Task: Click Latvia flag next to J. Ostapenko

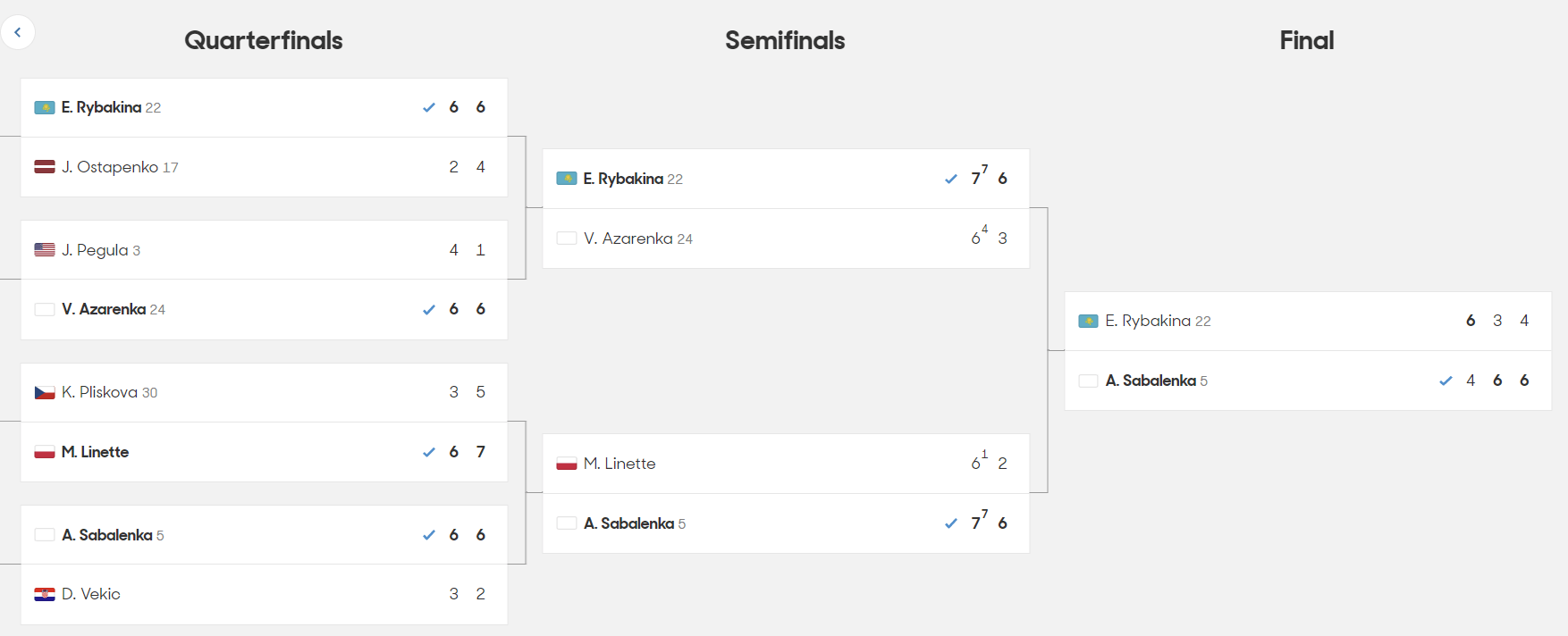Action: click(x=45, y=167)
